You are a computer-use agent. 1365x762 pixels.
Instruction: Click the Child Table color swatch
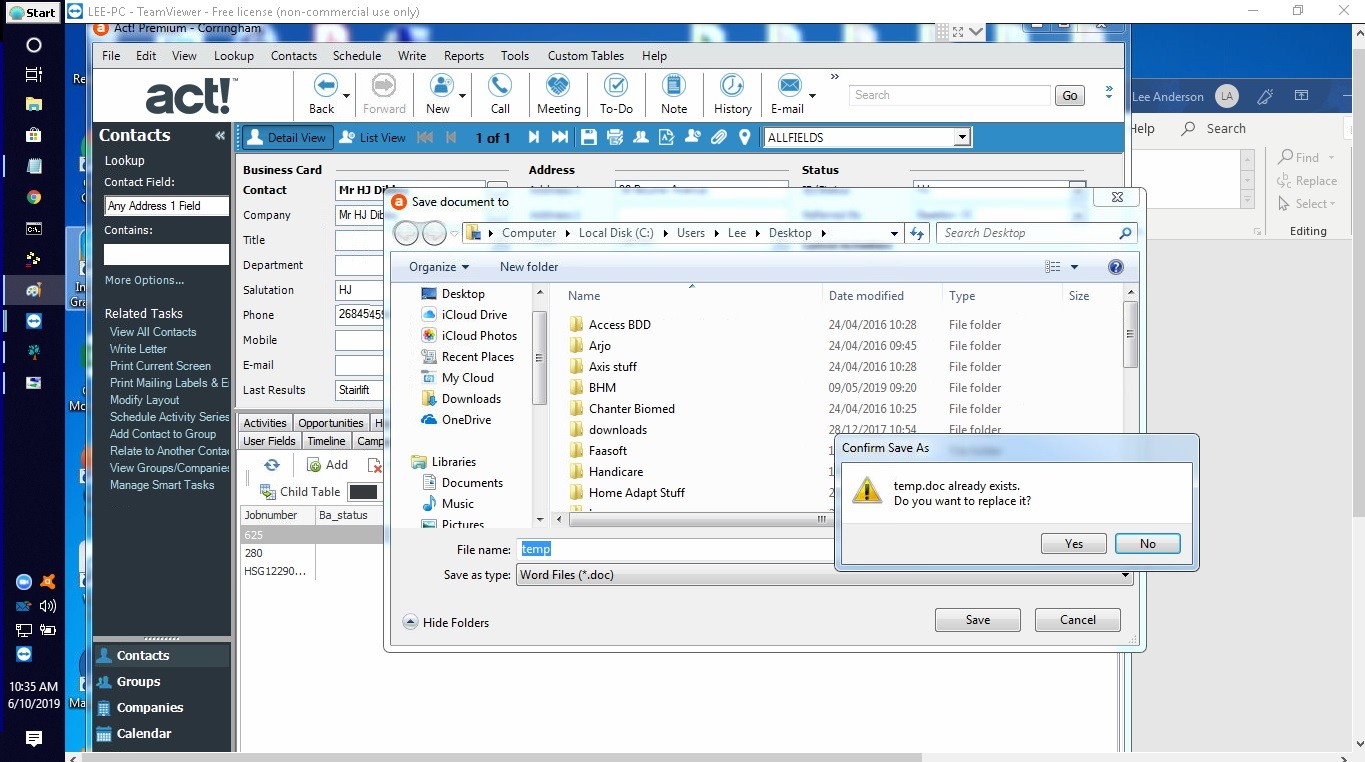[x=363, y=492]
